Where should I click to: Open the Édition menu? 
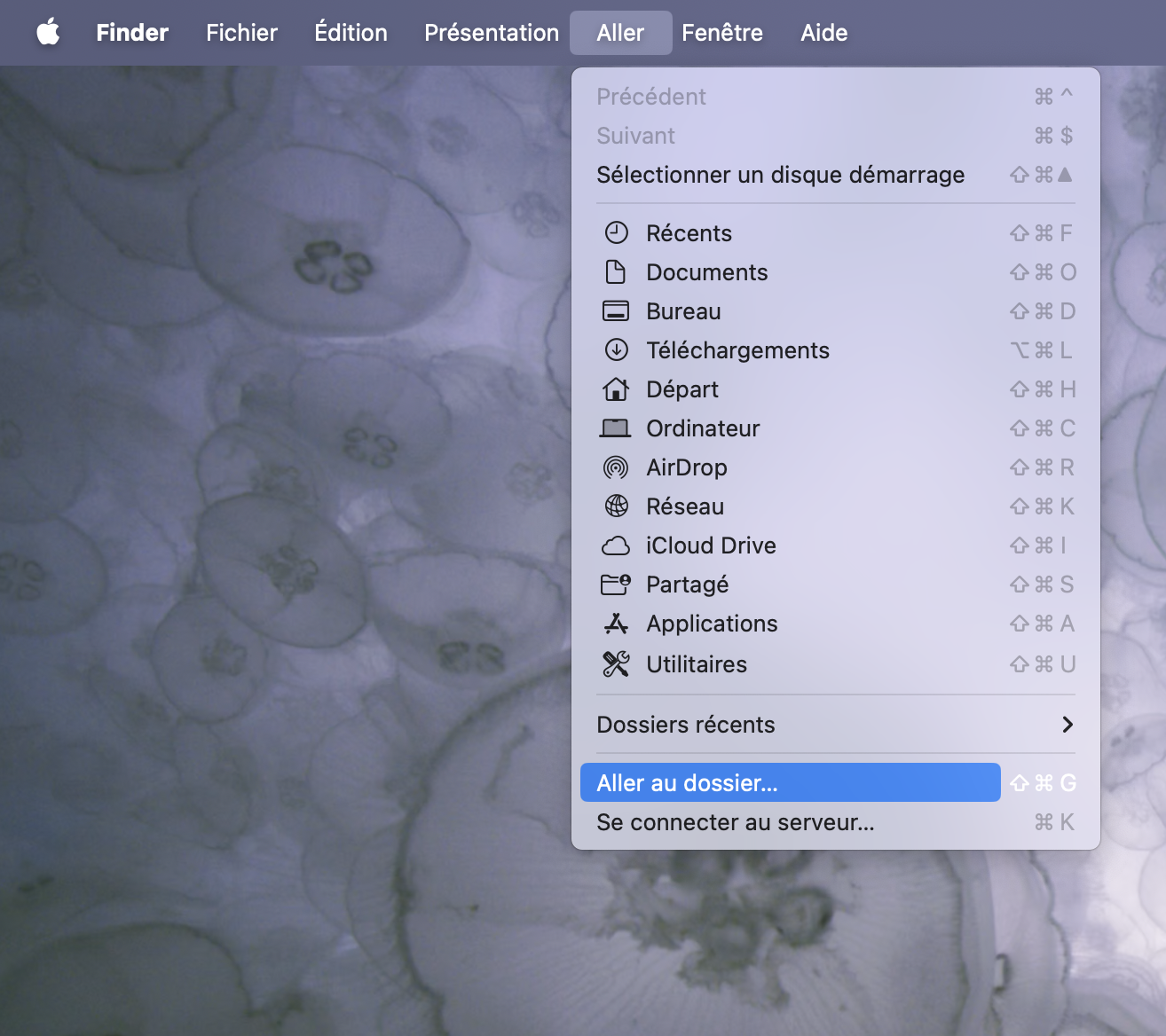(351, 33)
